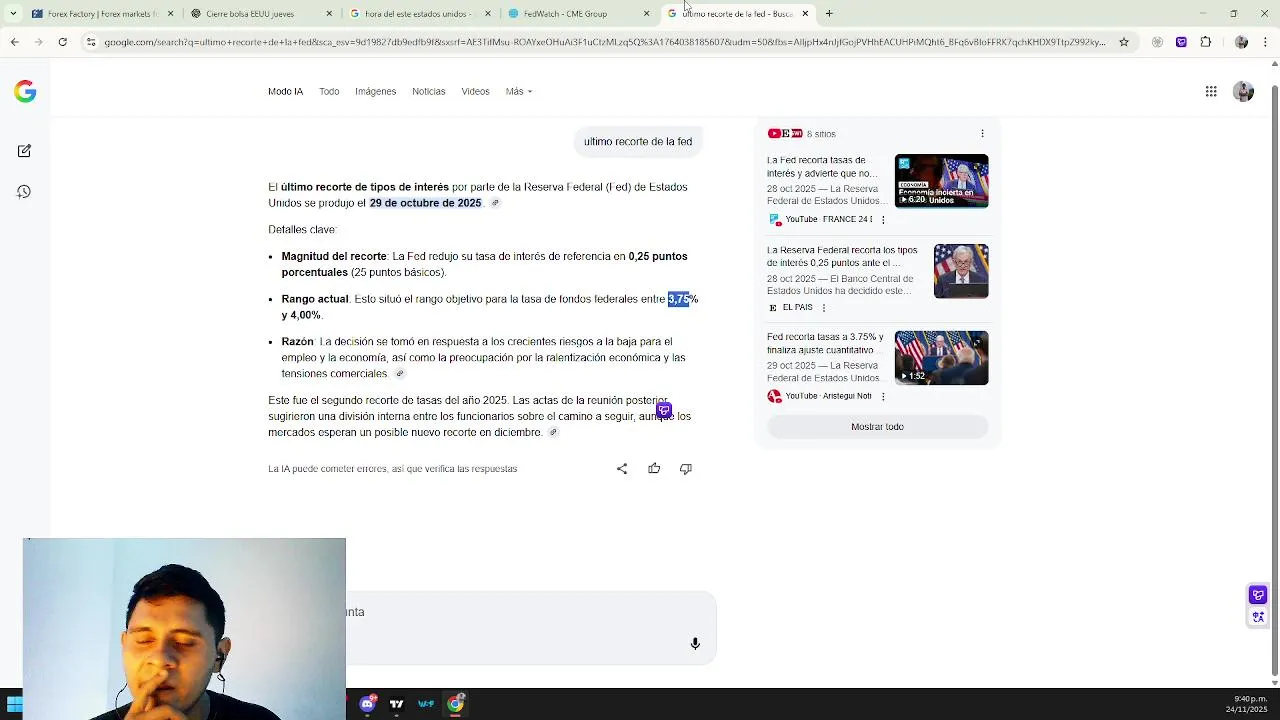The height and width of the screenshot is (720, 1280).
Task: Open source link icon after tensiones comerciales
Action: [x=400, y=374]
